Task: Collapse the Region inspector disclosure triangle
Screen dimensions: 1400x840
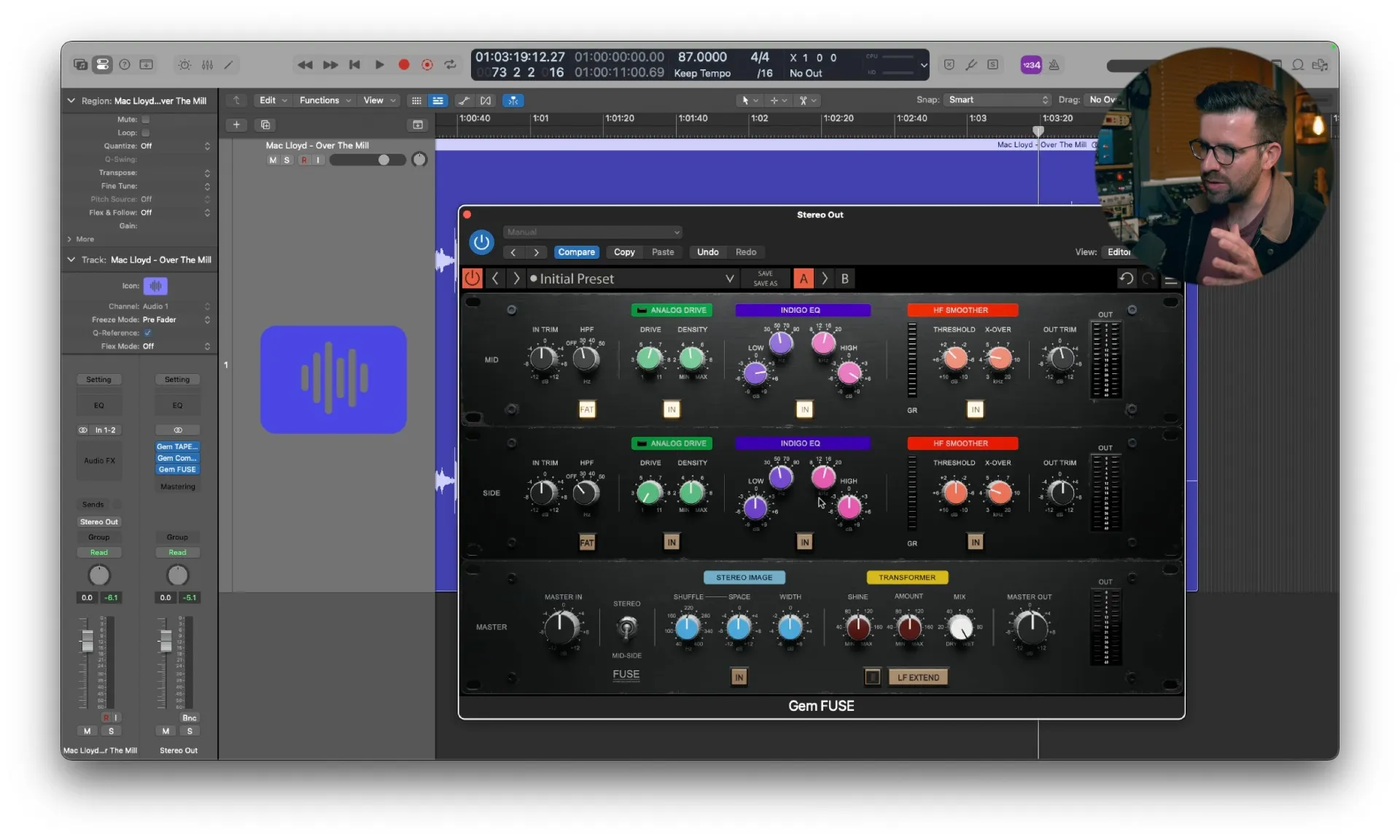Action: [x=71, y=101]
